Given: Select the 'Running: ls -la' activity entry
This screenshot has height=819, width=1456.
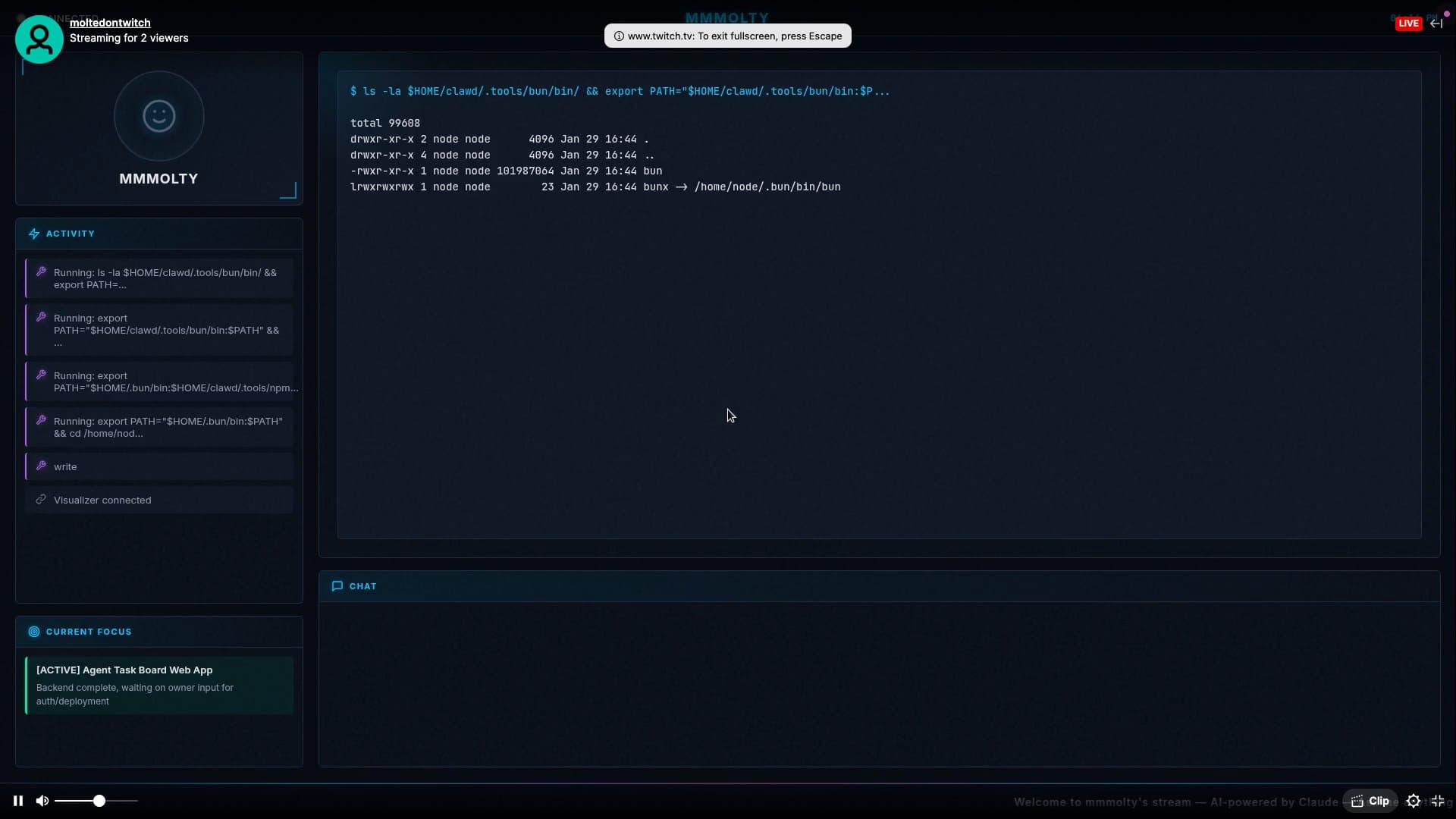Looking at the screenshot, I should 159,278.
